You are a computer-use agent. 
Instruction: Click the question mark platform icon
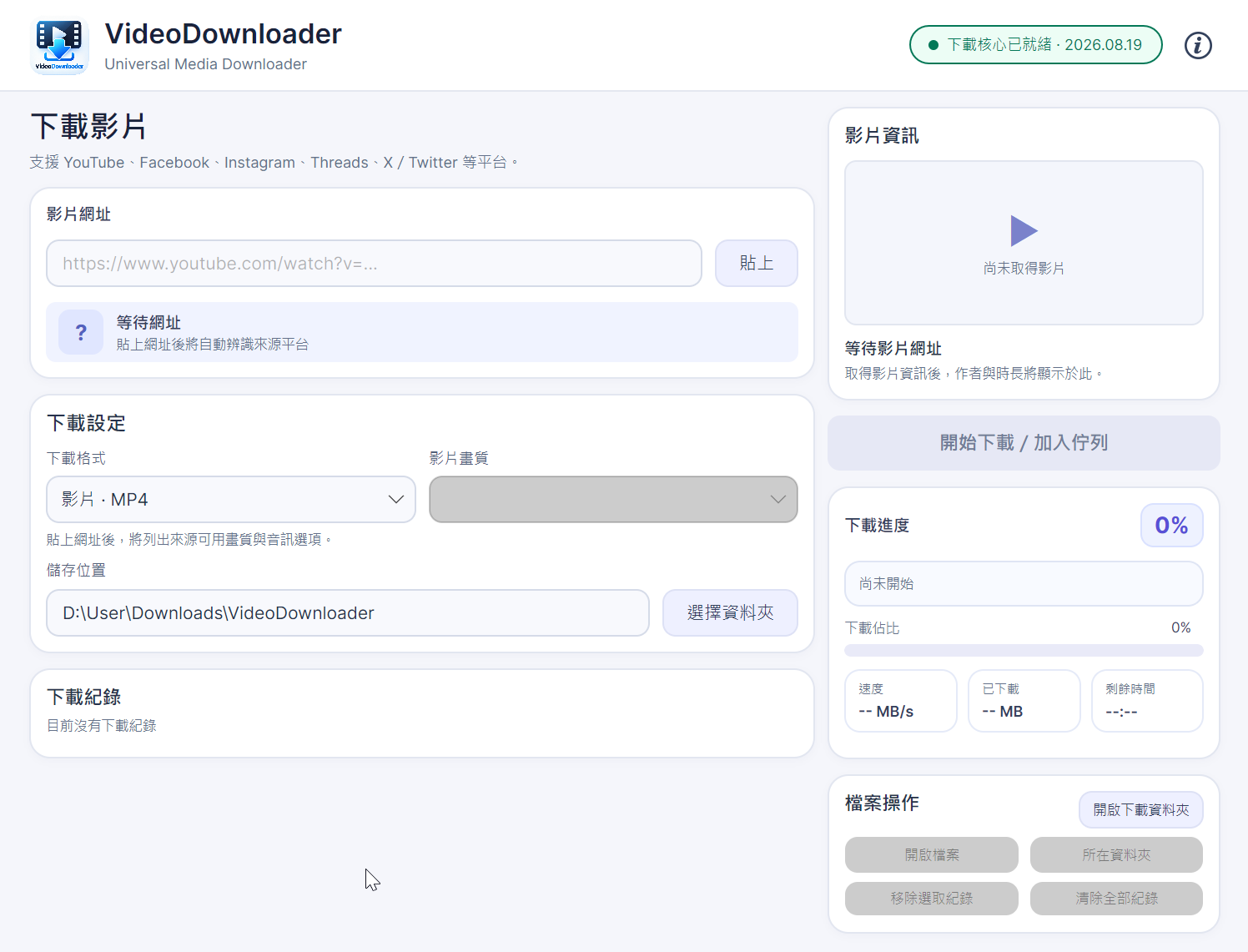(81, 332)
